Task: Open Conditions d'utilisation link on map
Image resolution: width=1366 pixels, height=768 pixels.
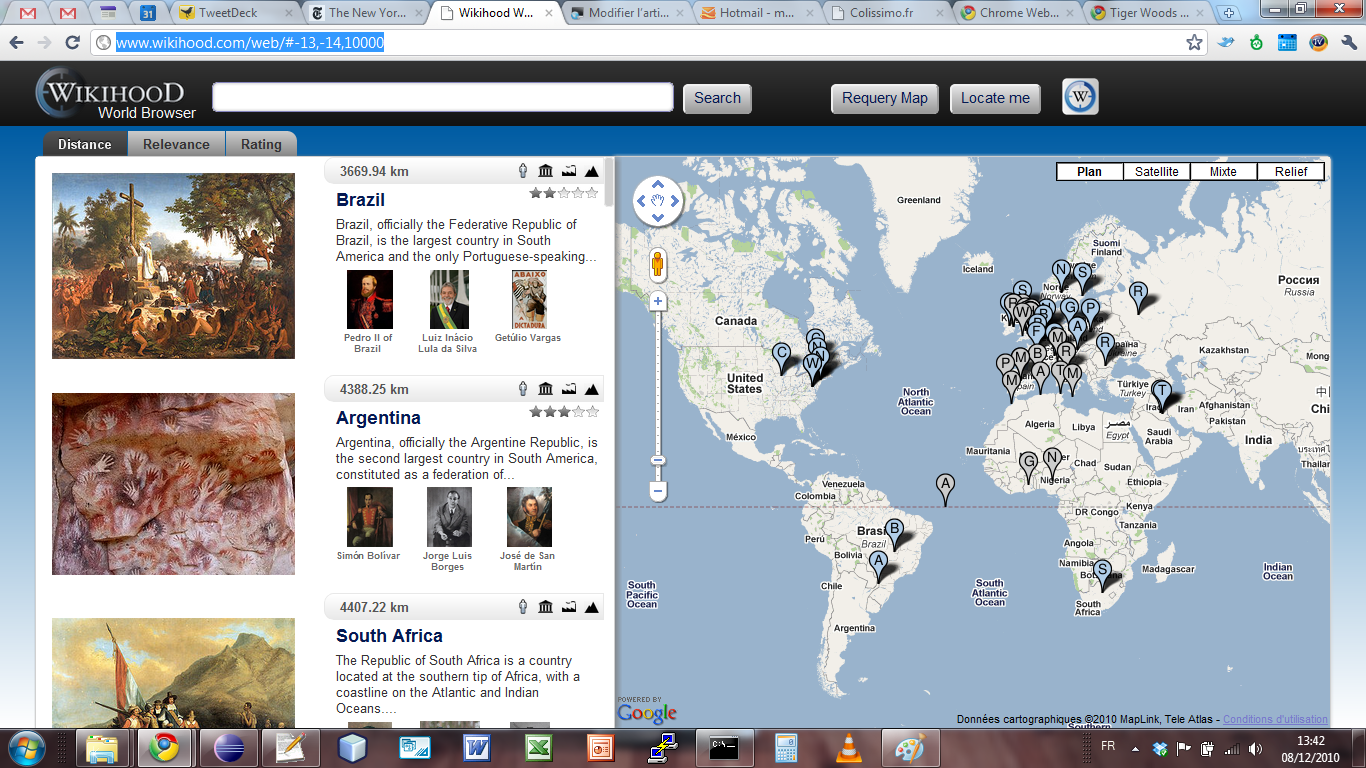Action: [x=1275, y=719]
